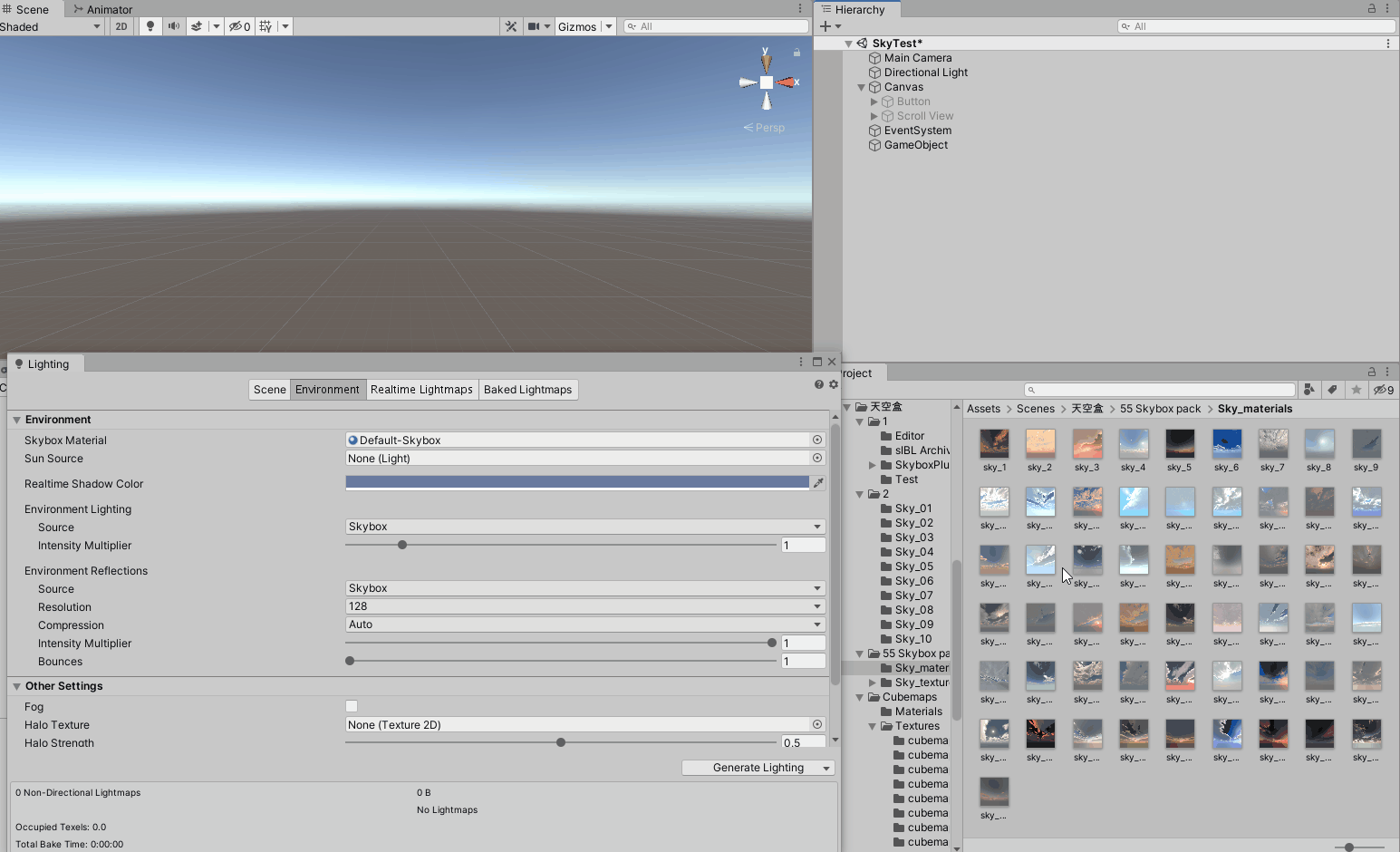Open Environment Lighting Source dropdown
Screen dimensions: 1400x852
tap(585, 527)
